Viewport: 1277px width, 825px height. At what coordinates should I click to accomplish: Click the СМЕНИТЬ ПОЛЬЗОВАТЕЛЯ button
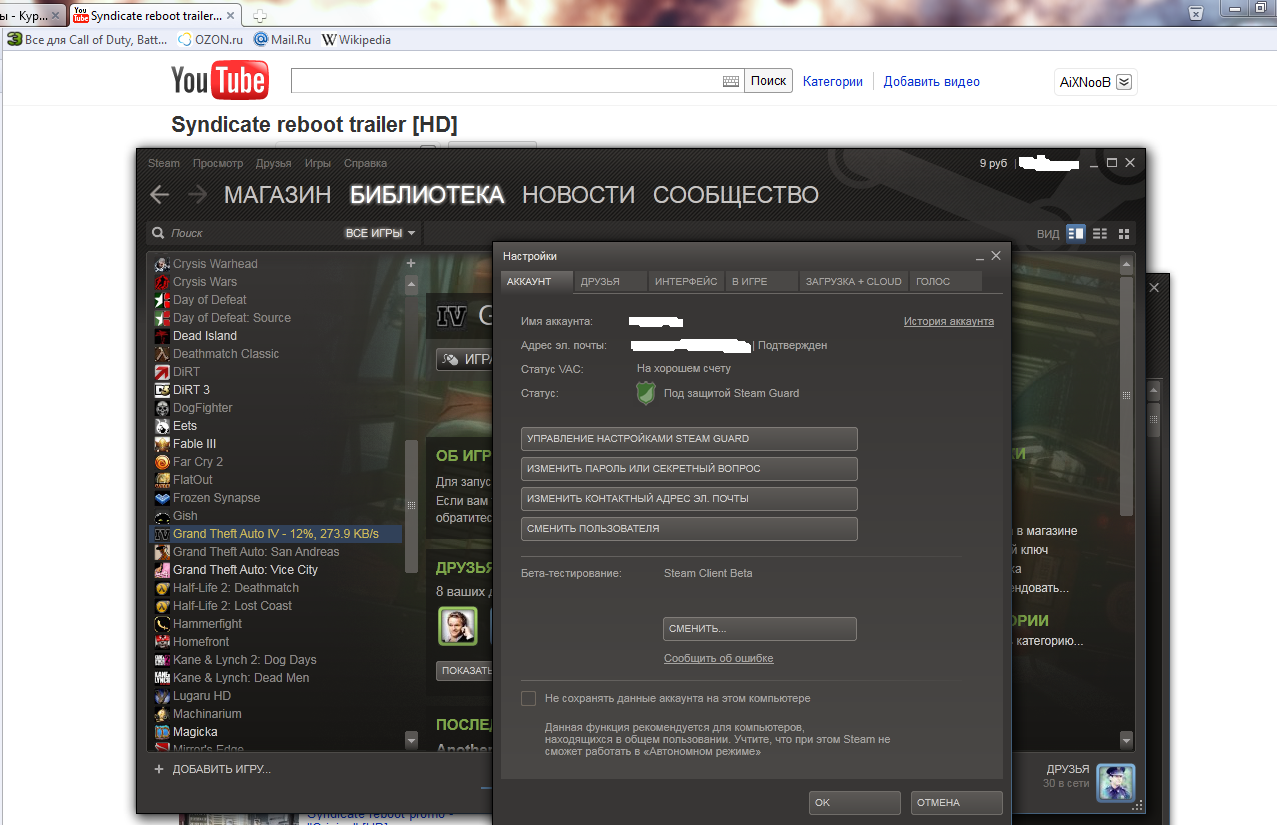click(x=690, y=529)
